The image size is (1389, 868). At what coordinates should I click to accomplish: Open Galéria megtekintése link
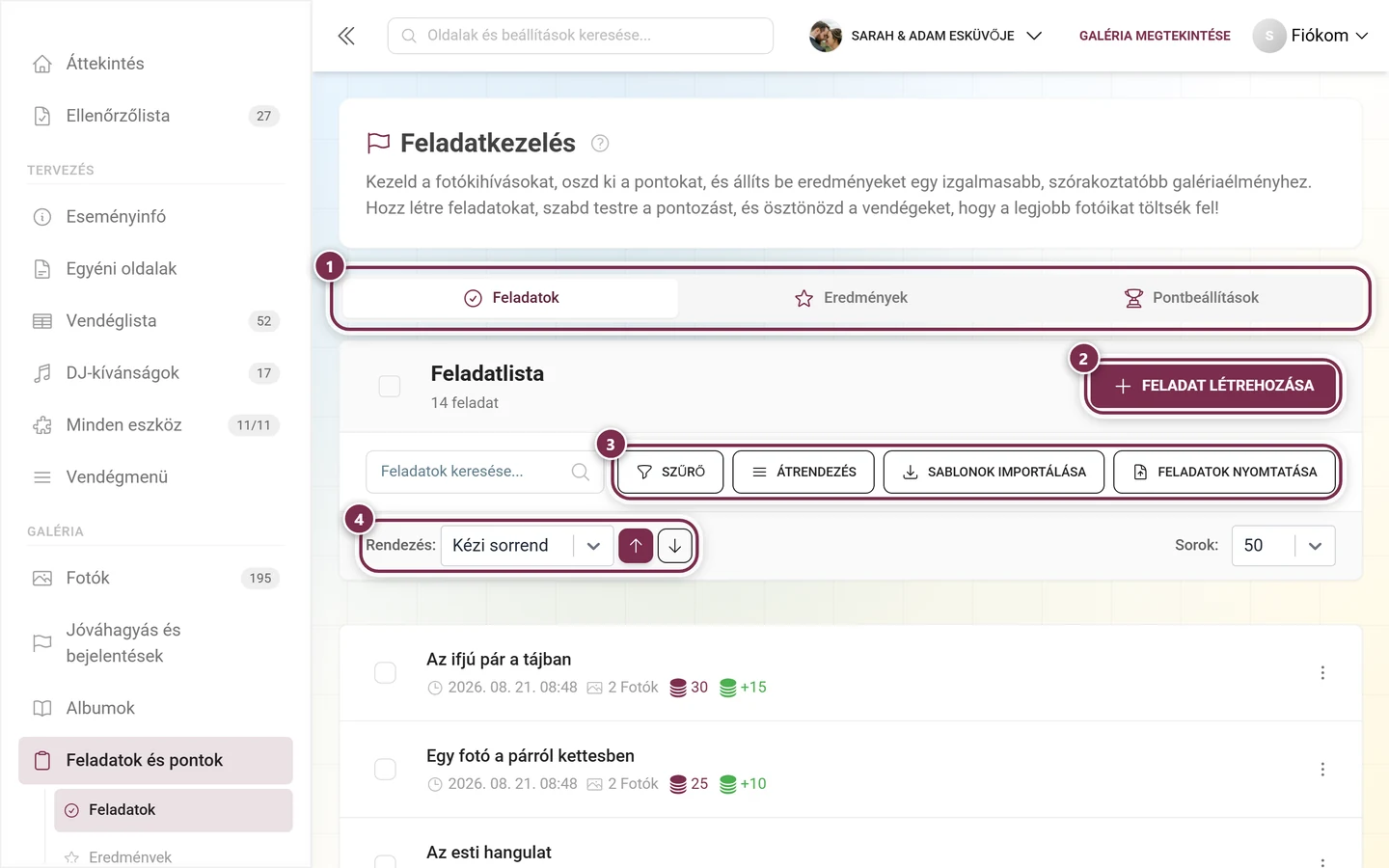(1155, 36)
